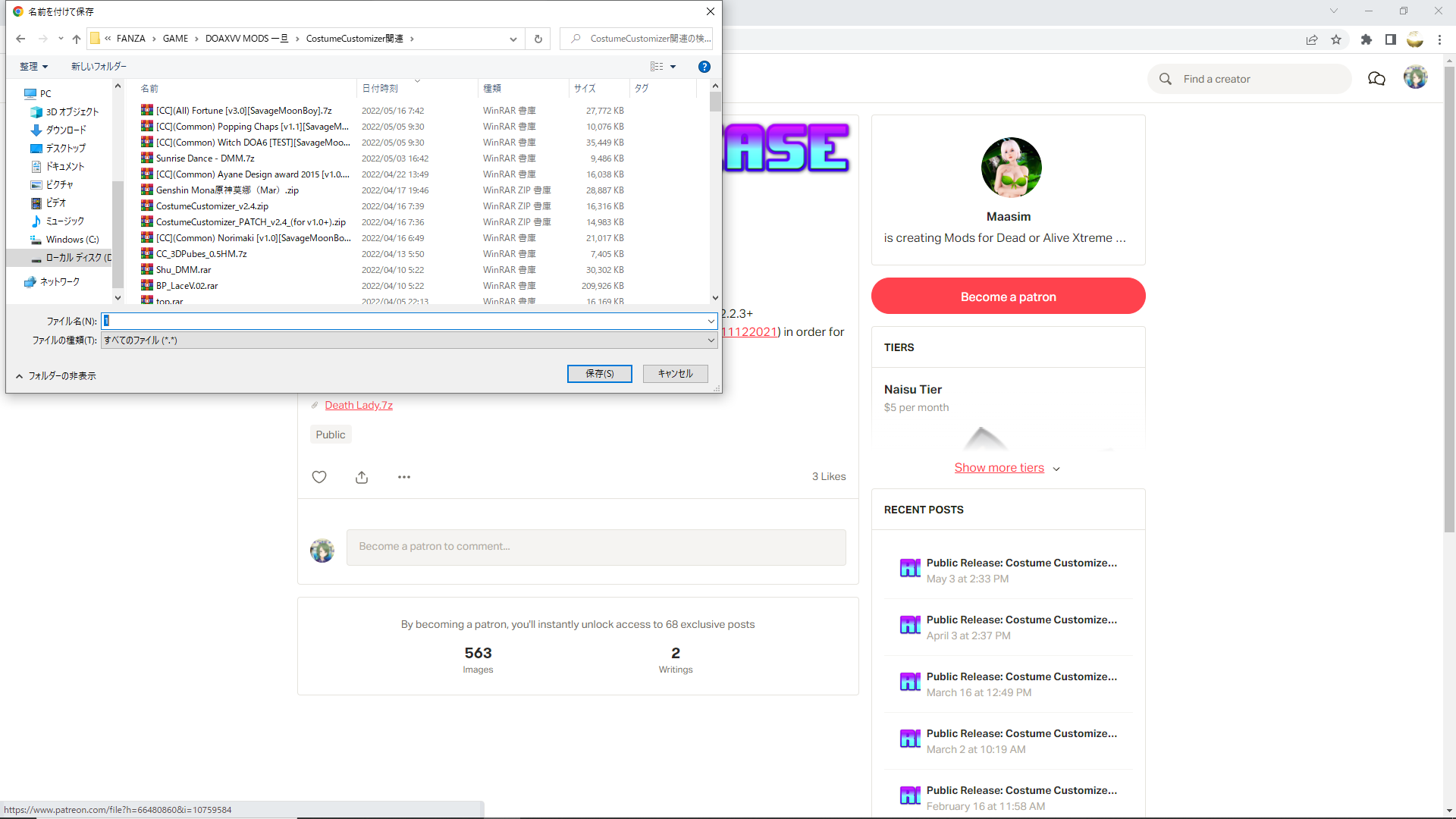
Task: Open Chrome extensions puzzle icon
Action: [1366, 39]
